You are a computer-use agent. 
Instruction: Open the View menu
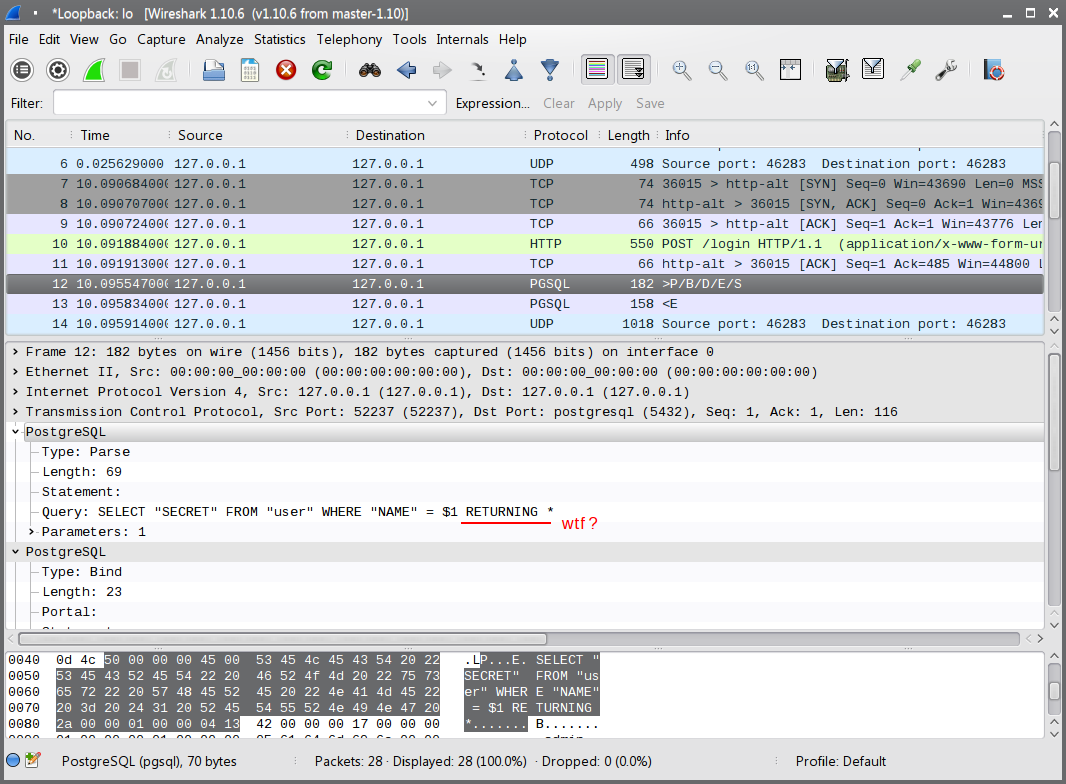click(x=84, y=39)
